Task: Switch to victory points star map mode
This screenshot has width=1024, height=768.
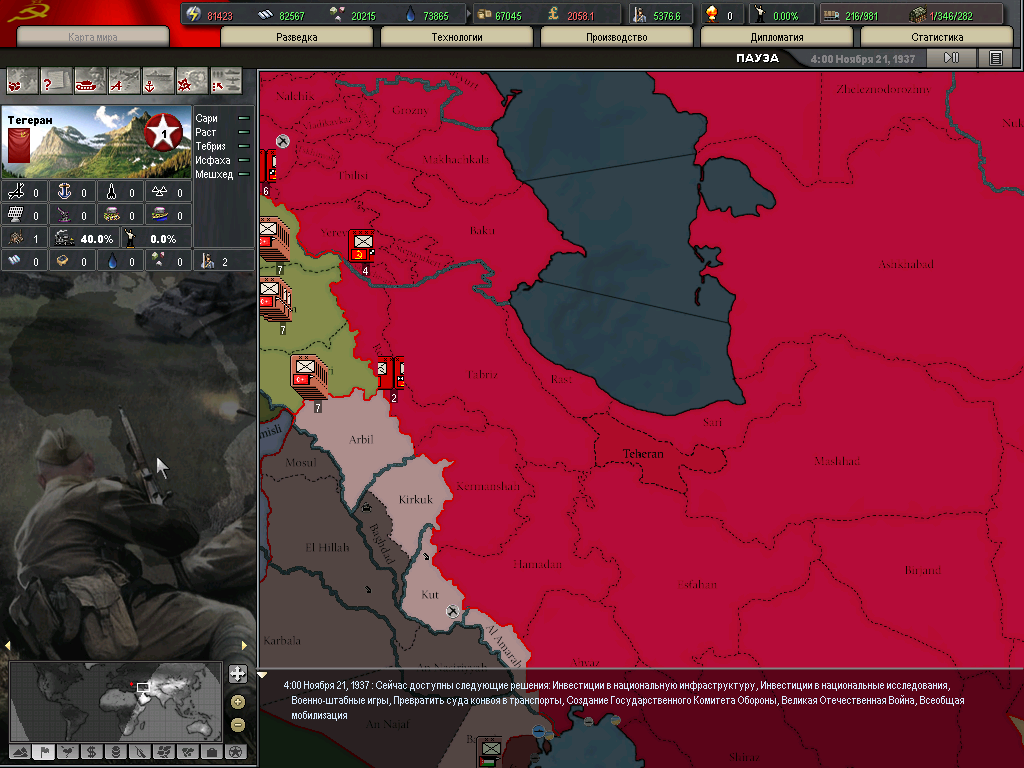Action: [236, 752]
